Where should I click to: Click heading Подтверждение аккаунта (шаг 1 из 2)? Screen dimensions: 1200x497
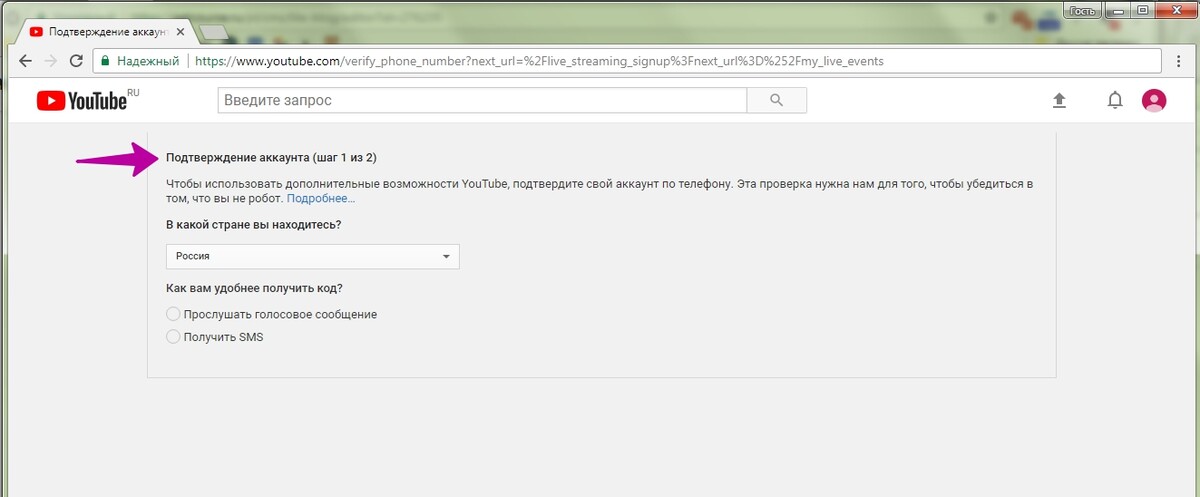[271, 158]
